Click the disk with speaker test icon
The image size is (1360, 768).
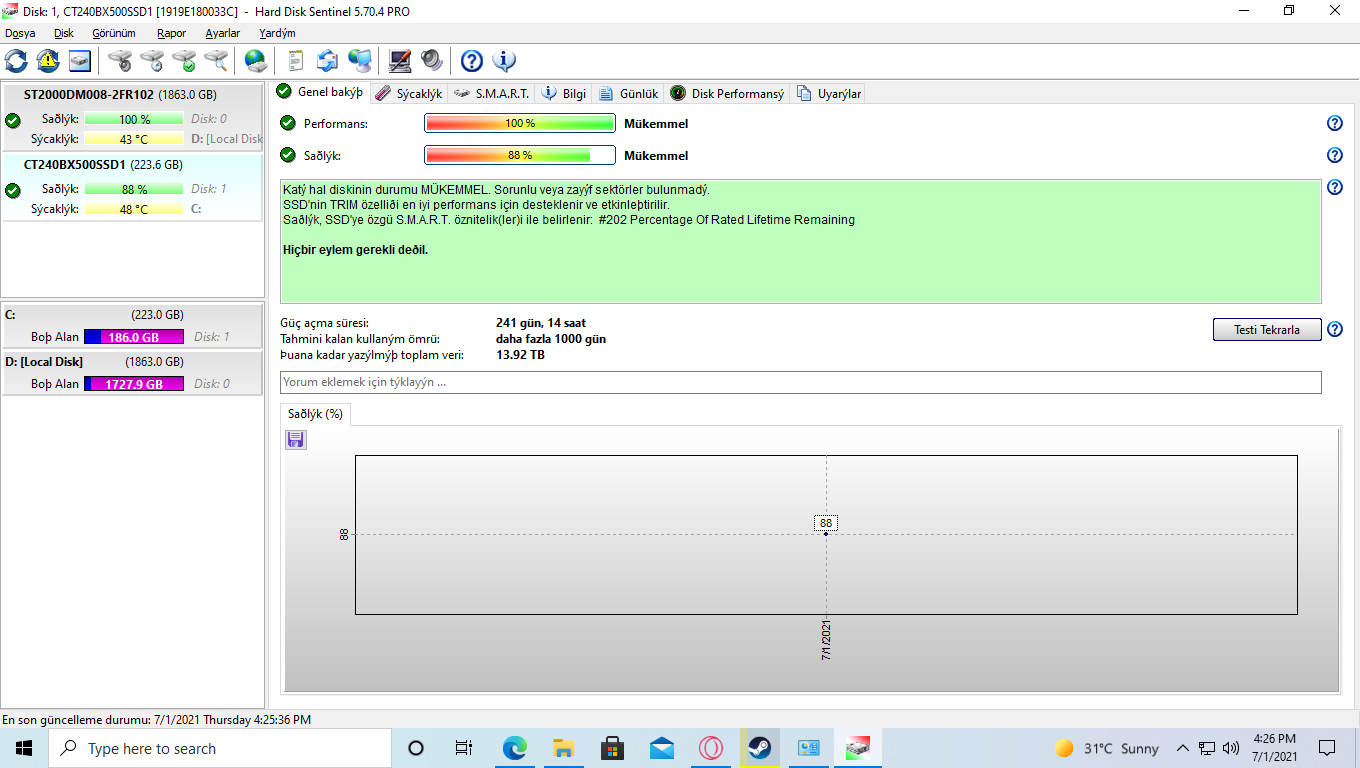click(120, 61)
